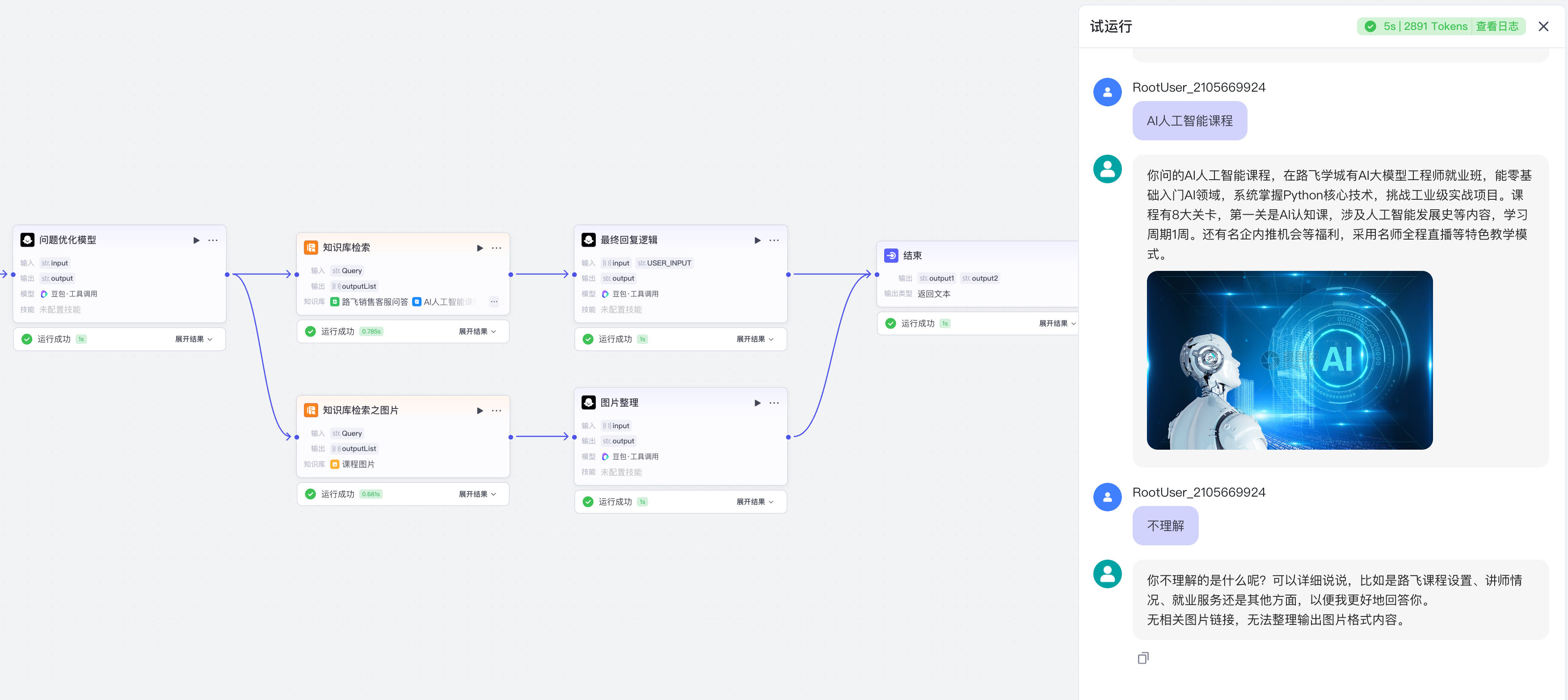Click knowledge base overflow ellipsis in 知识库检索
Screen dimensions: 1568x700
pyautogui.click(x=493, y=302)
